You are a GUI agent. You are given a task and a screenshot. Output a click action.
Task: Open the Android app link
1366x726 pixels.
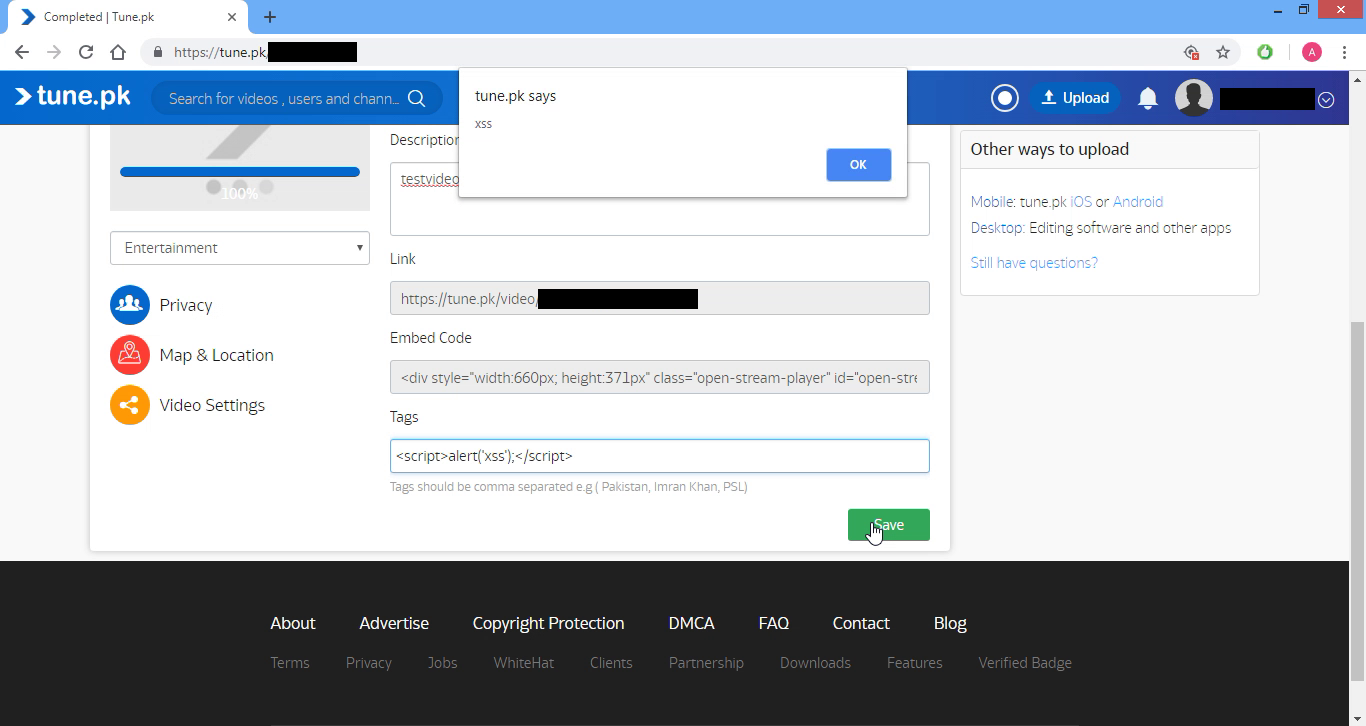coord(1138,201)
